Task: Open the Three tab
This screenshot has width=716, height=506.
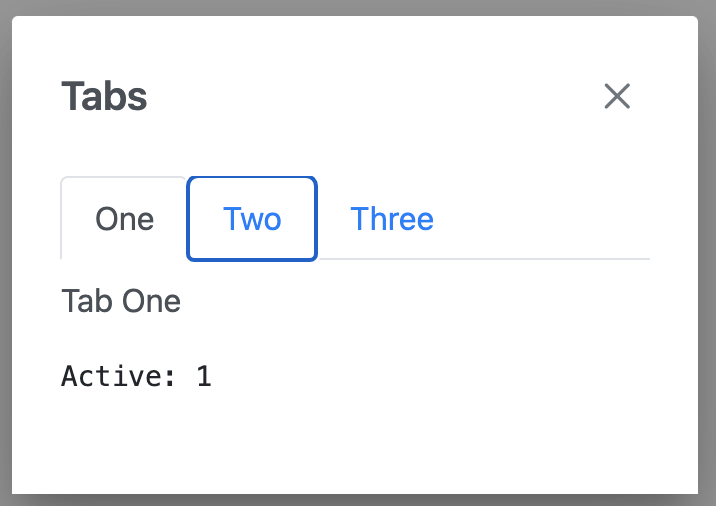Action: point(392,219)
